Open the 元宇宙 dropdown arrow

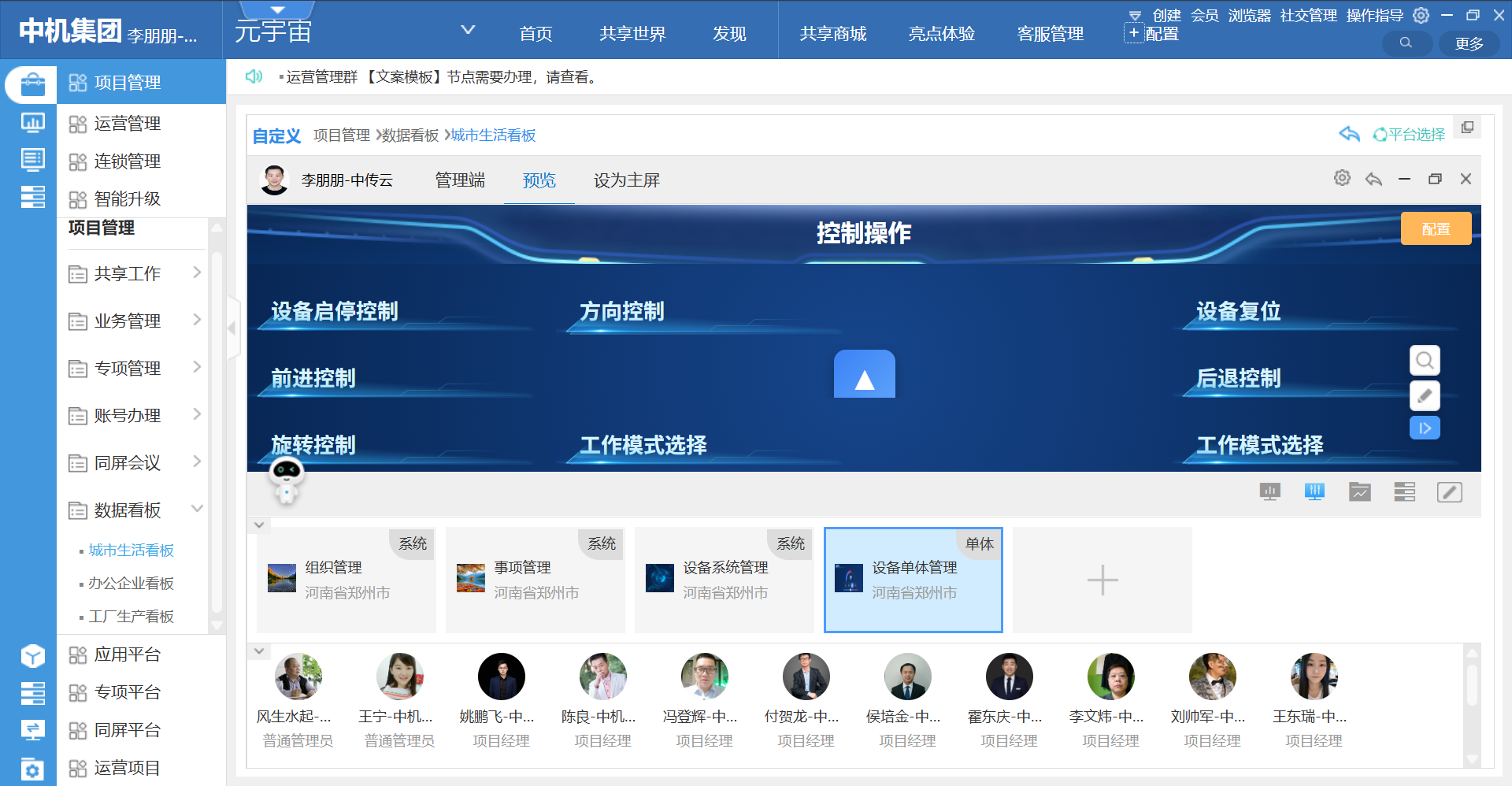click(x=468, y=30)
